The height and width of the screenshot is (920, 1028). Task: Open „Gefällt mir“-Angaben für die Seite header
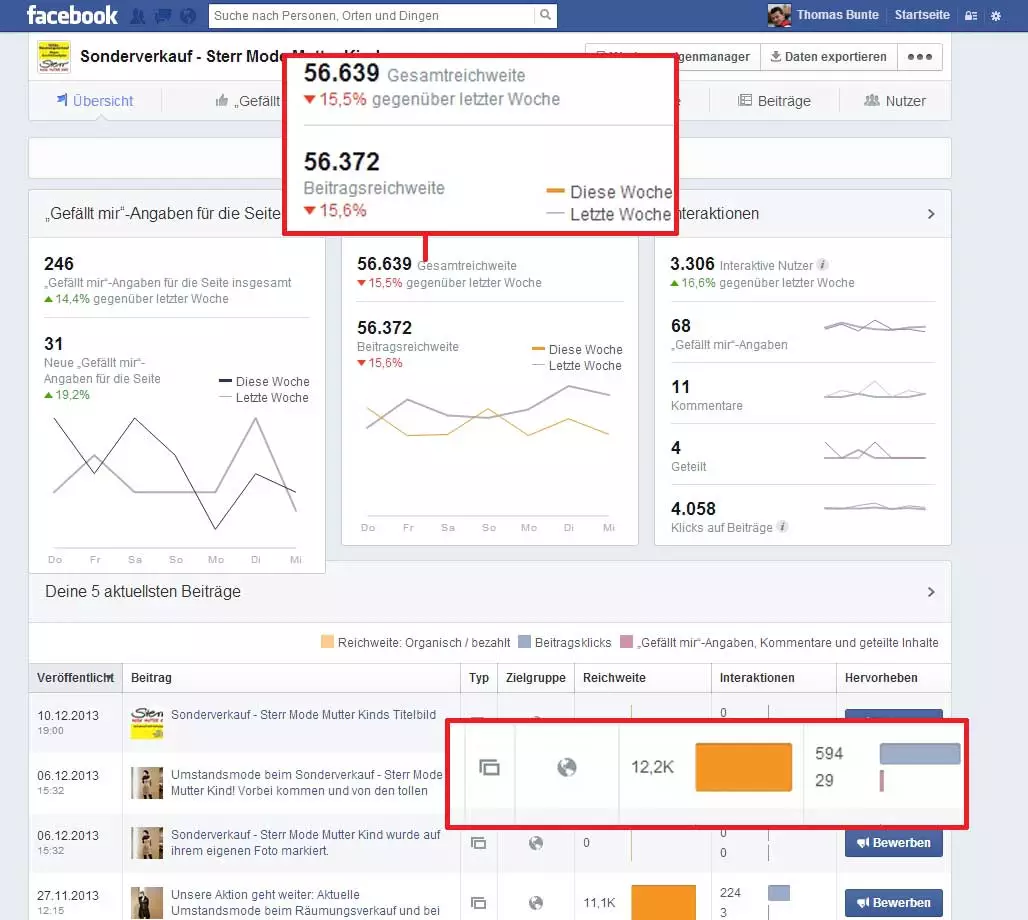pyautogui.click(x=163, y=214)
